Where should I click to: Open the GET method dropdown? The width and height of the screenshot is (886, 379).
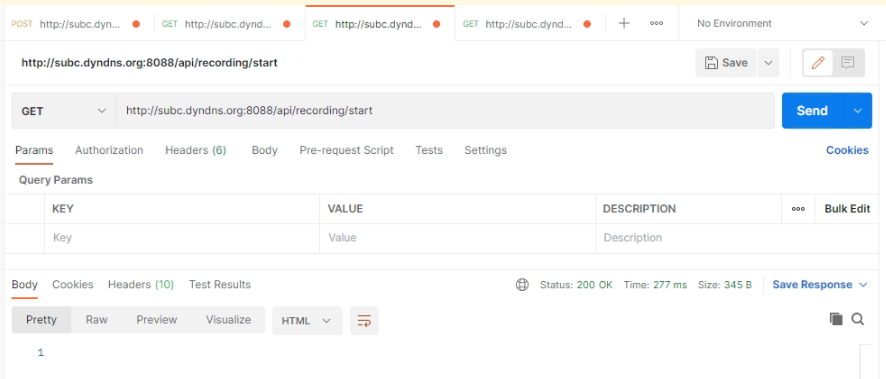pyautogui.click(x=64, y=111)
